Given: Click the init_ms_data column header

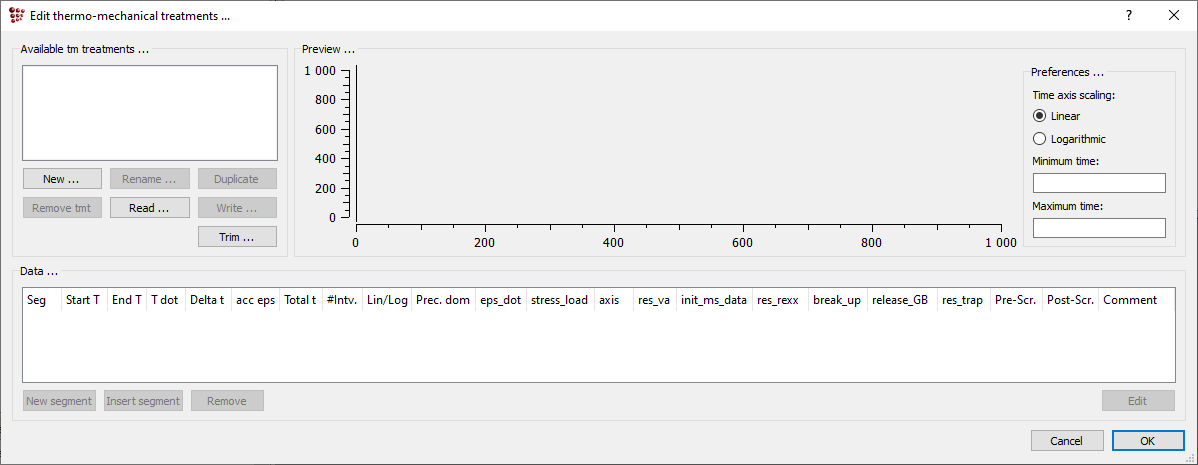Looking at the screenshot, I should [713, 300].
